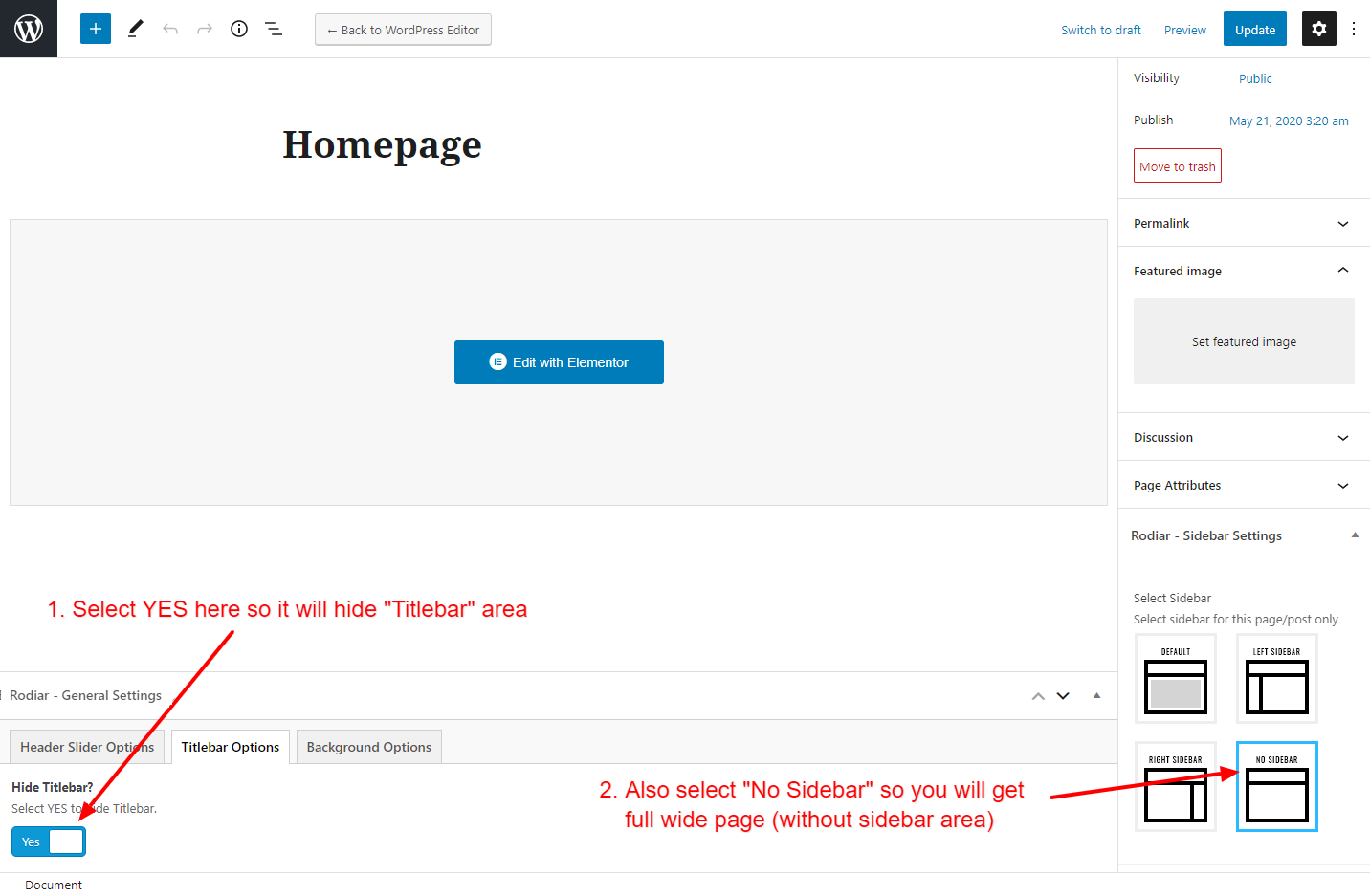
Task: Click the redo arrow icon
Action: [205, 29]
